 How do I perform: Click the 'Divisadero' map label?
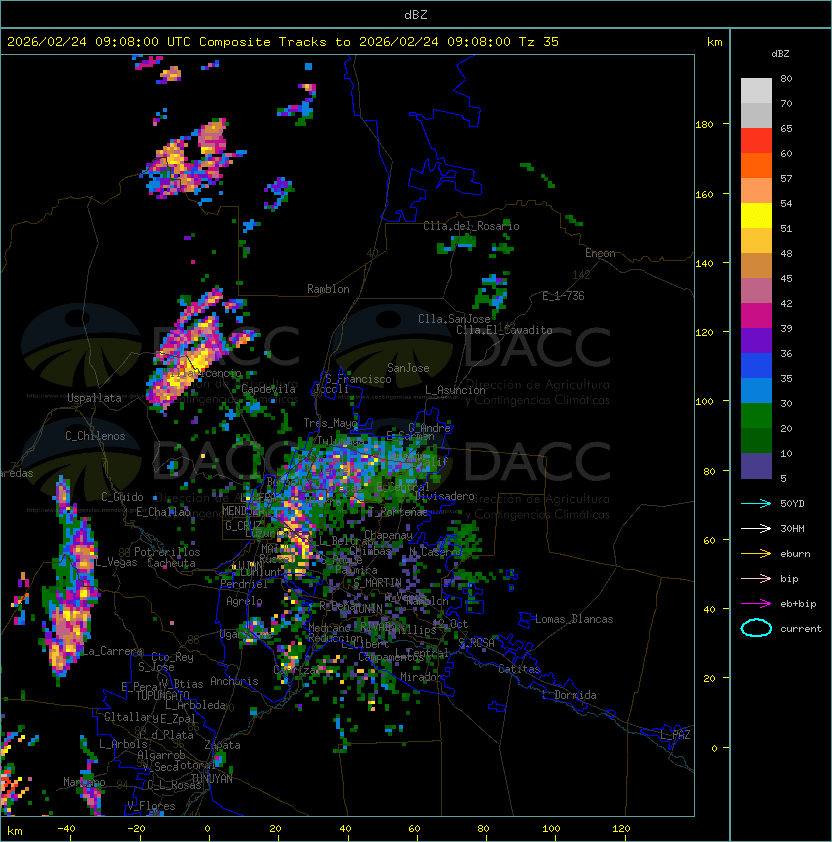[x=444, y=496]
